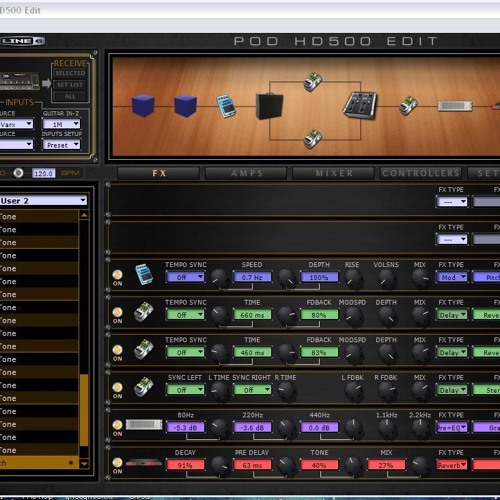Select the first blue cube block in signal chain

coord(143,106)
